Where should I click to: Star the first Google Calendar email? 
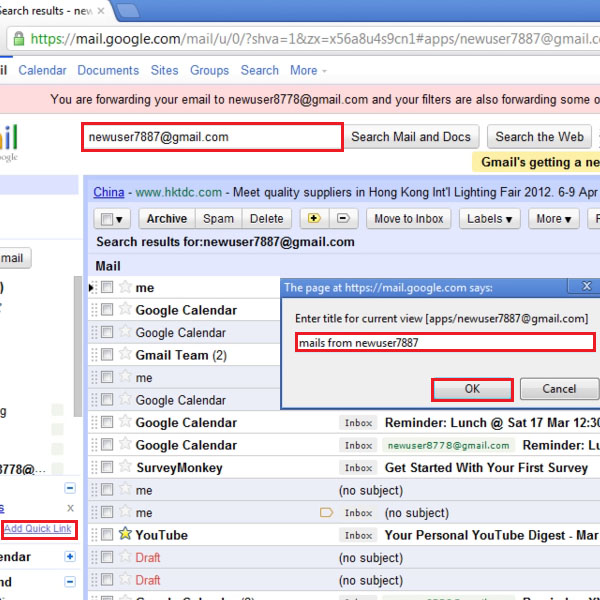coord(125,308)
